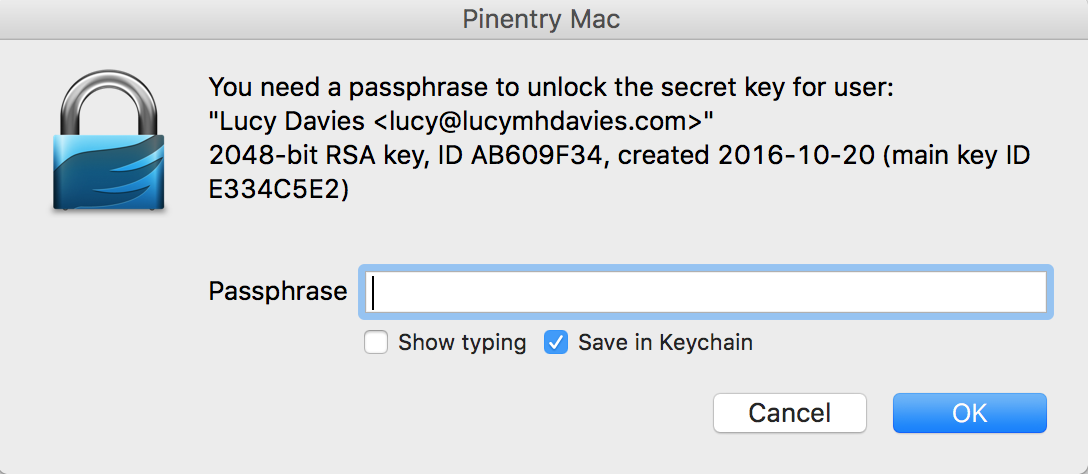Uncheck the Save in Keychain checkbox

tap(556, 343)
